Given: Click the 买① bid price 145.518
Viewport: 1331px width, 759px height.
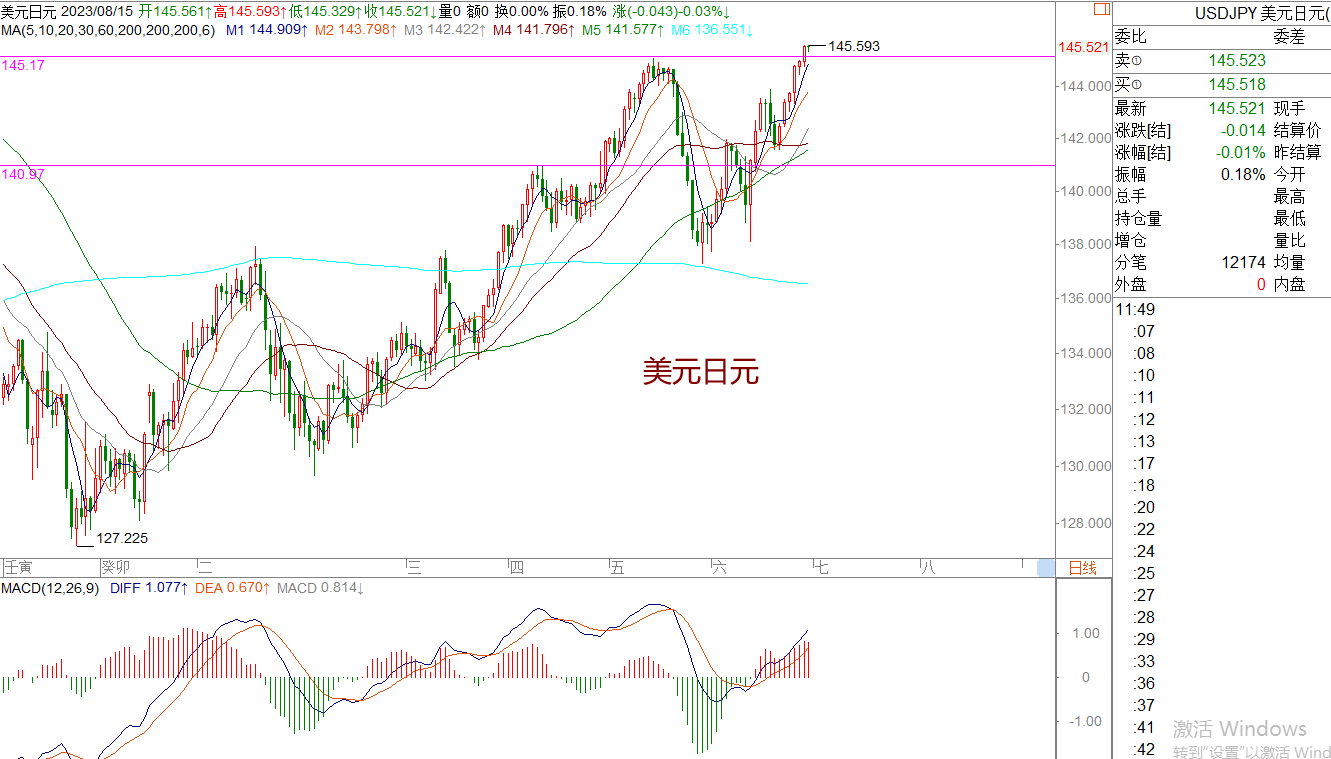Looking at the screenshot, I should click(x=1237, y=85).
